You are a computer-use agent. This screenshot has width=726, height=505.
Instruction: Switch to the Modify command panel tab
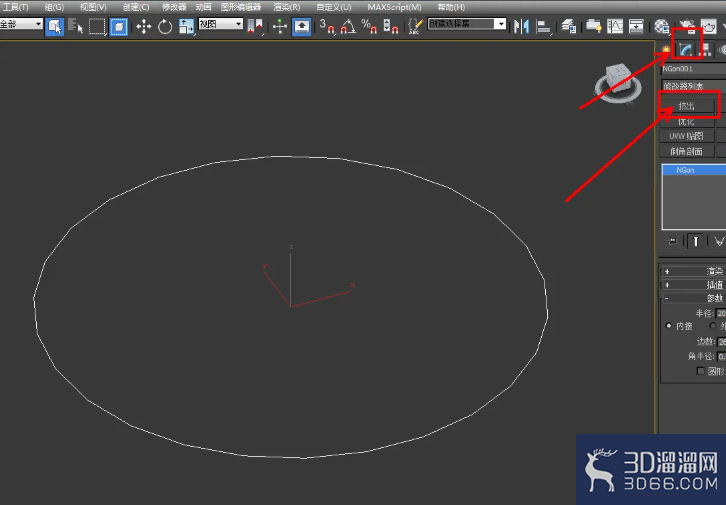tap(686, 50)
